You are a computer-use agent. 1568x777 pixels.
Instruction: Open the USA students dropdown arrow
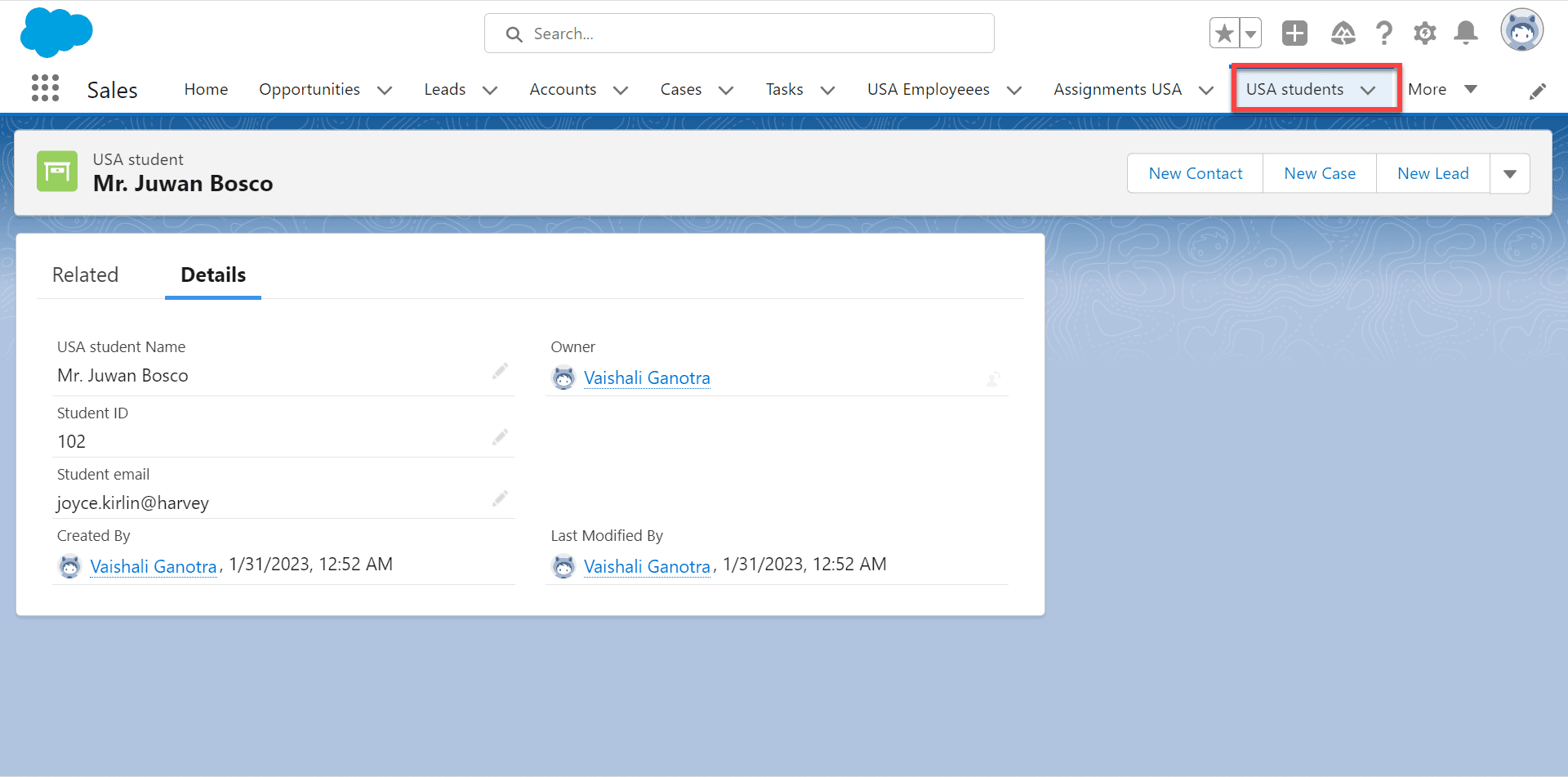[x=1369, y=90]
